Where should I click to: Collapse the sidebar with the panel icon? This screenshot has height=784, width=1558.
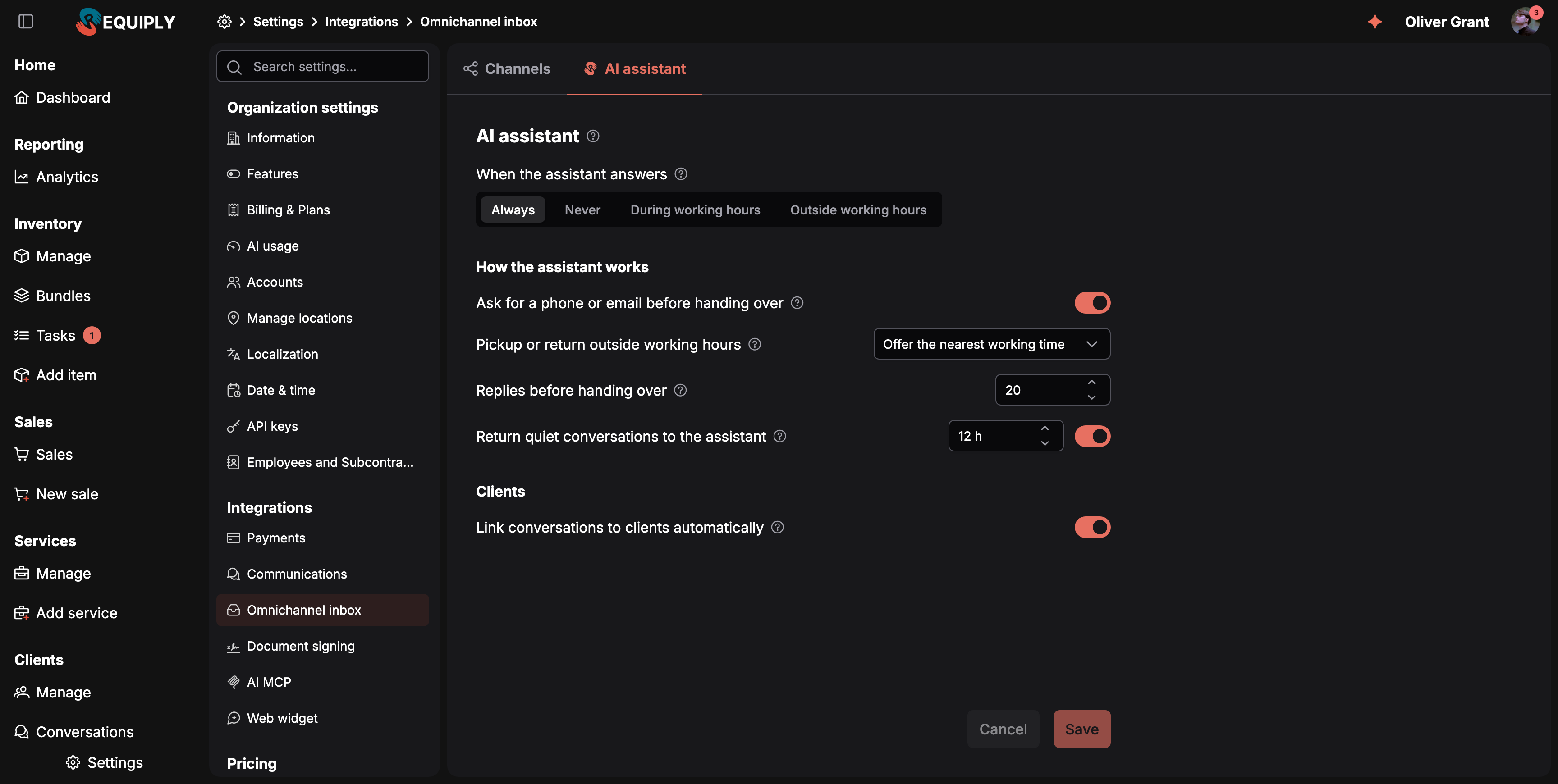(25, 22)
